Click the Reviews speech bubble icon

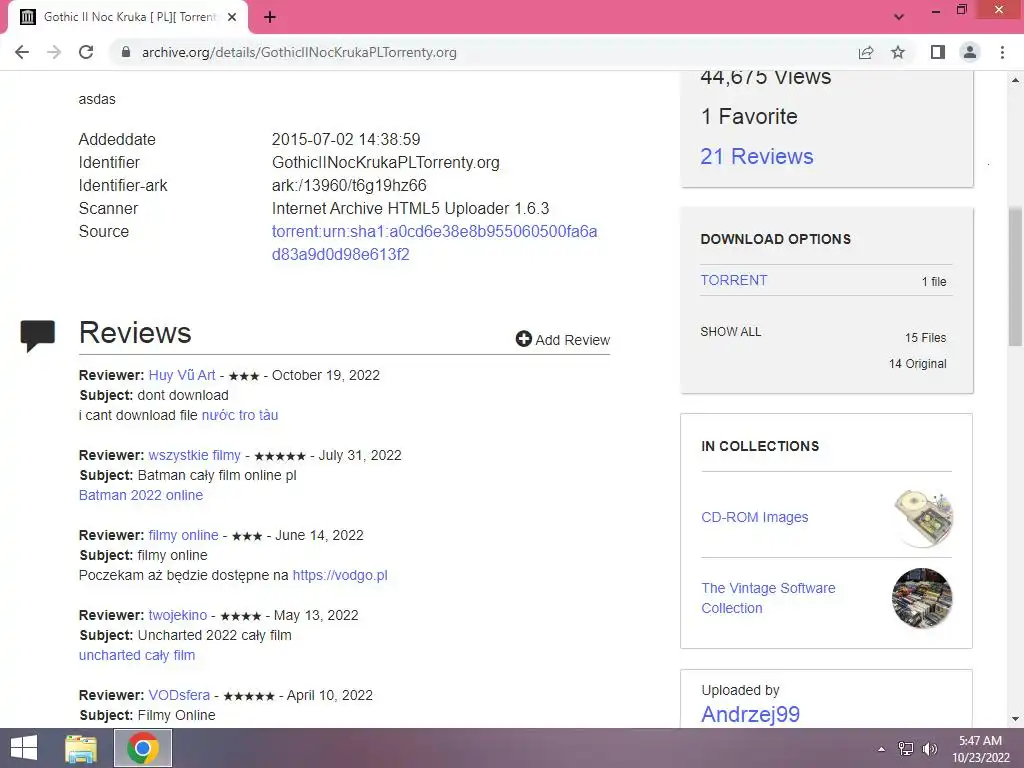click(x=37, y=336)
